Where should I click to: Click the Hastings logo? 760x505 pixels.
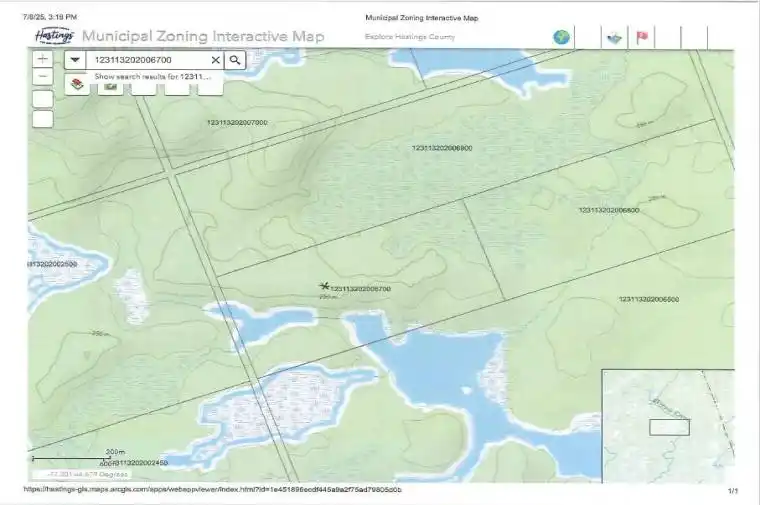click(x=53, y=36)
